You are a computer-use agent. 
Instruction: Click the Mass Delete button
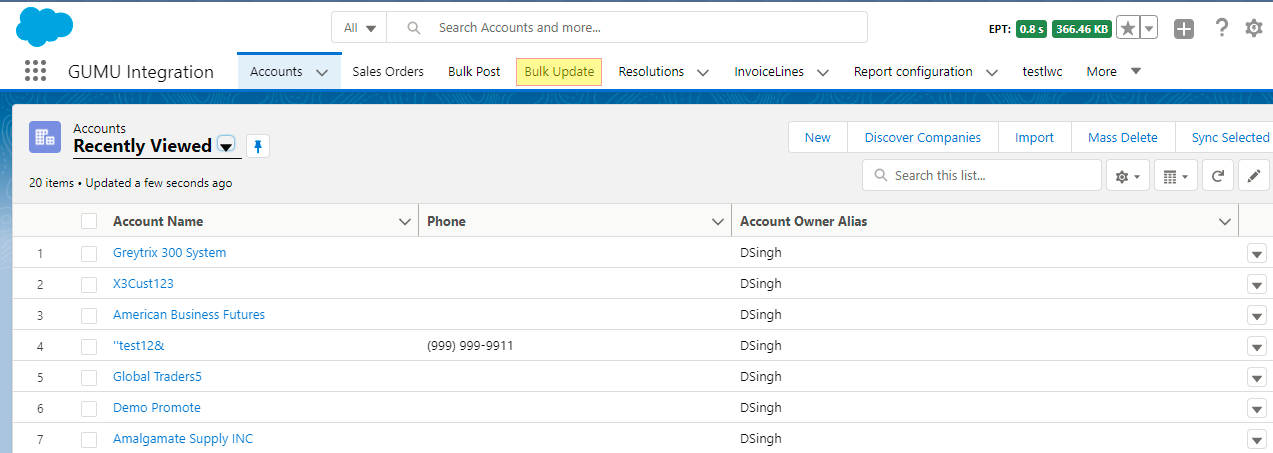(1123, 138)
